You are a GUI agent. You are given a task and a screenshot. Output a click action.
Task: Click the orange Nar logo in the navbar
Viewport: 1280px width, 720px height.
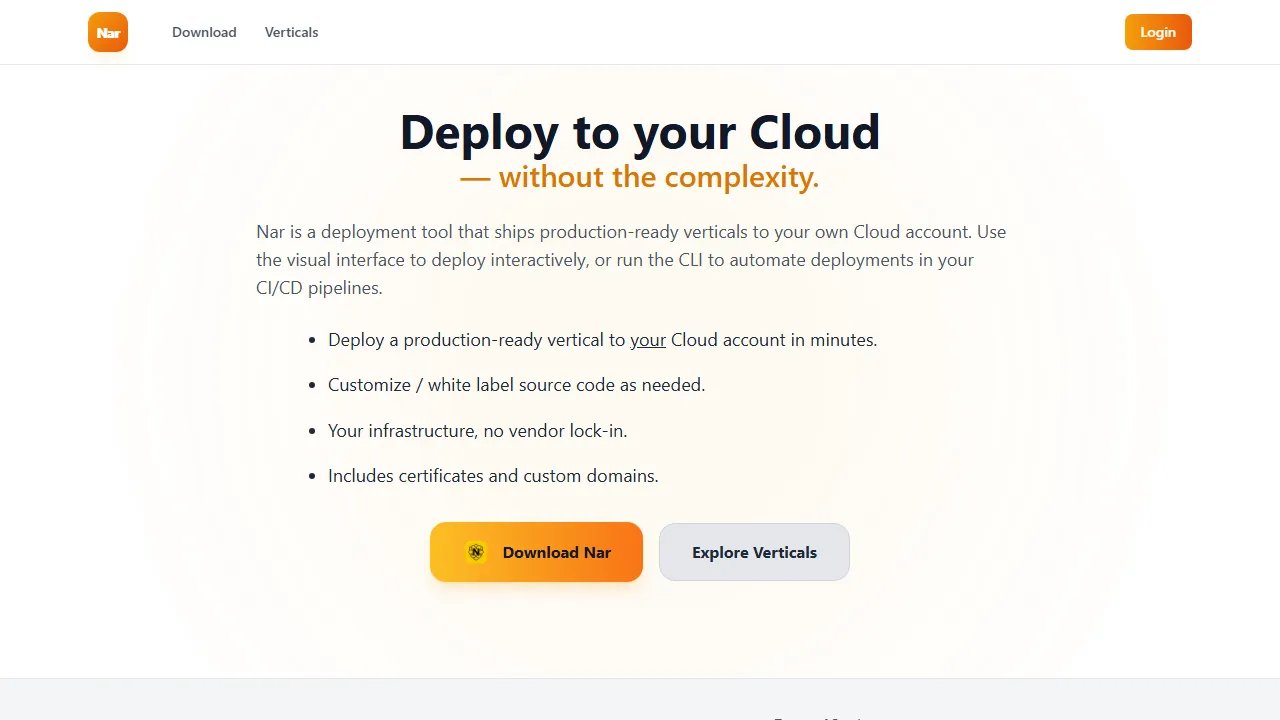click(x=107, y=32)
